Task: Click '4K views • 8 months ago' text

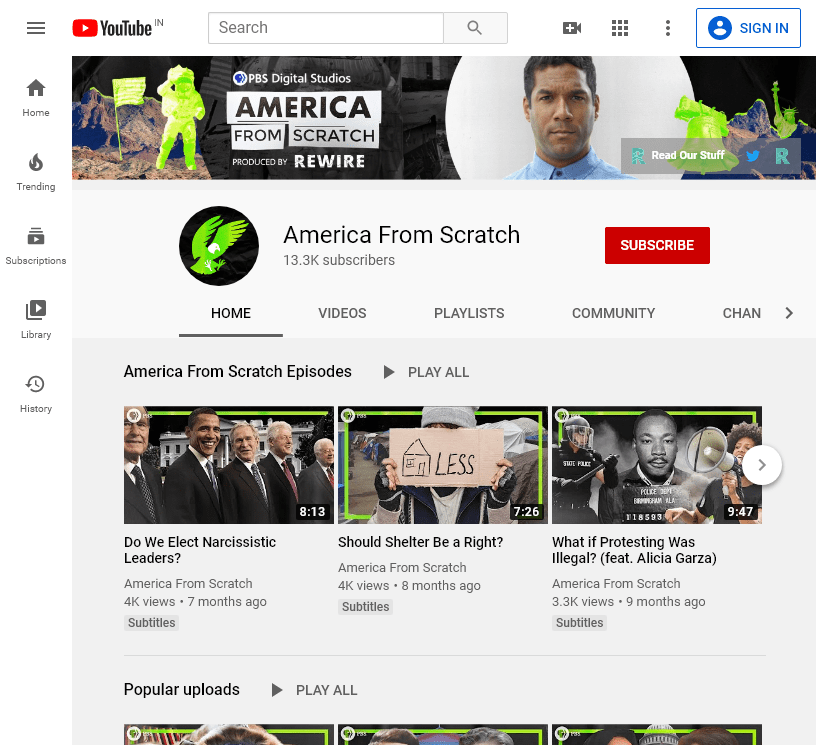Action: [409, 586]
